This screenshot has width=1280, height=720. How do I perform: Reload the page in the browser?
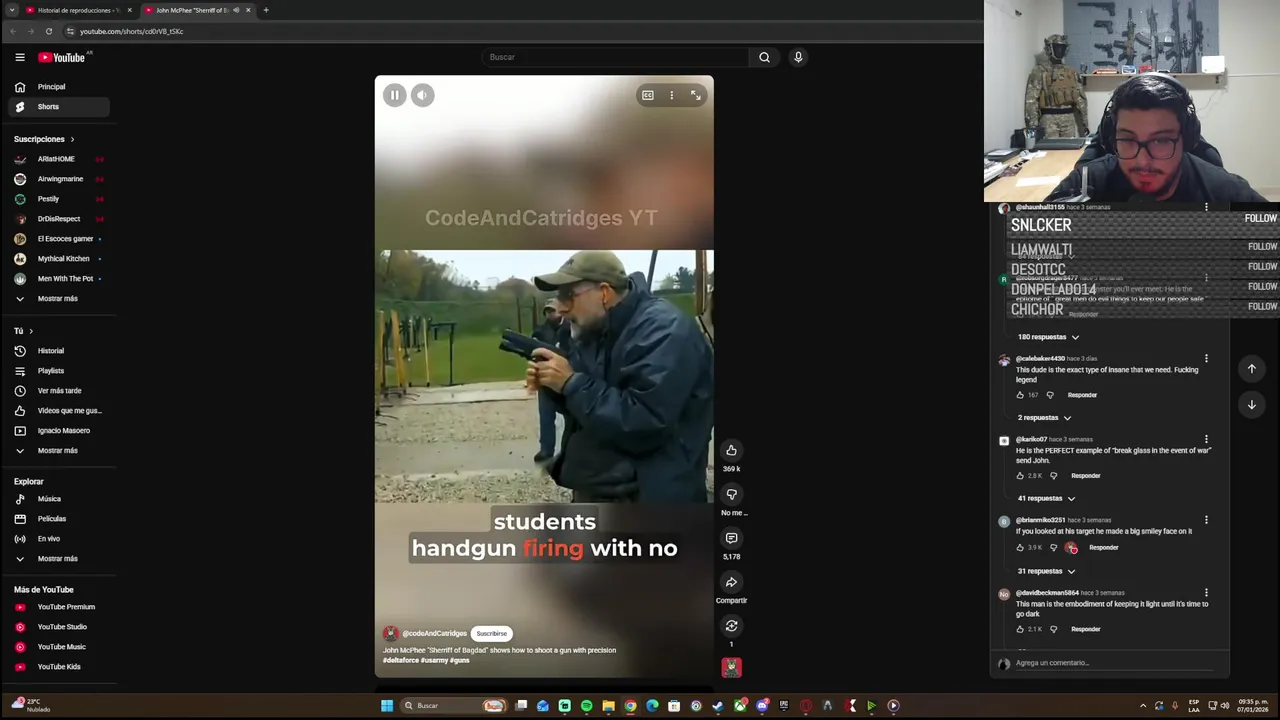pos(48,31)
